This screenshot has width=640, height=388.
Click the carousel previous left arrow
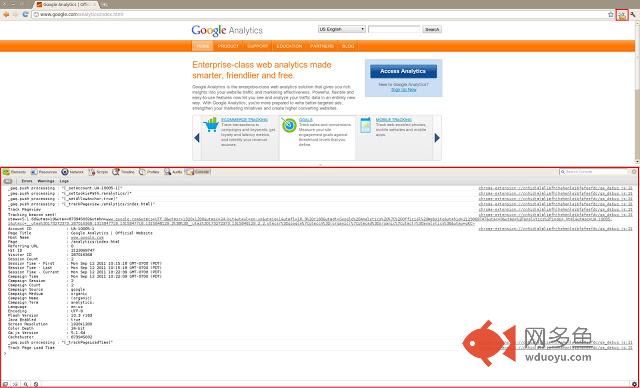coord(197,138)
